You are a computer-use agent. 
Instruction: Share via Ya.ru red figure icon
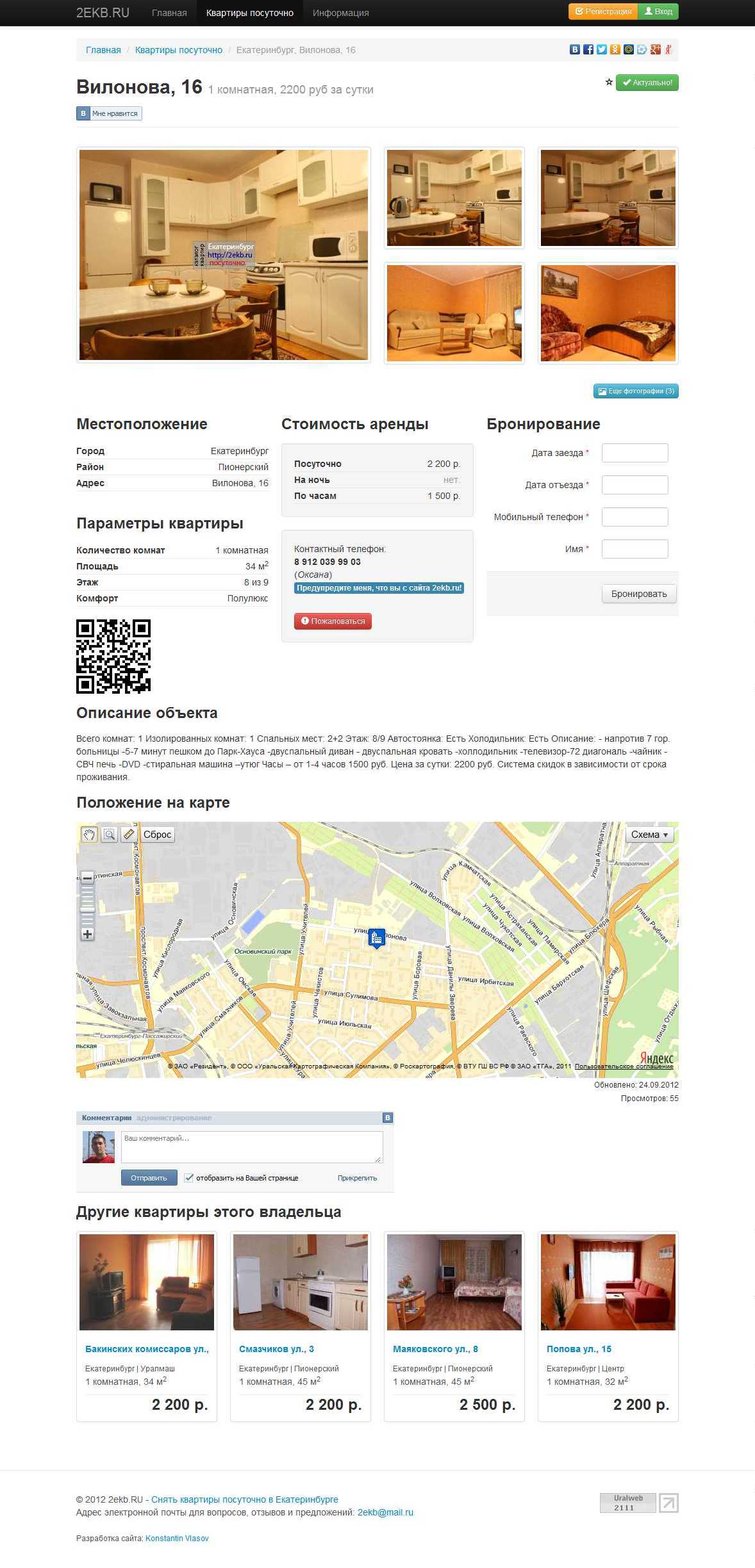pos(668,49)
